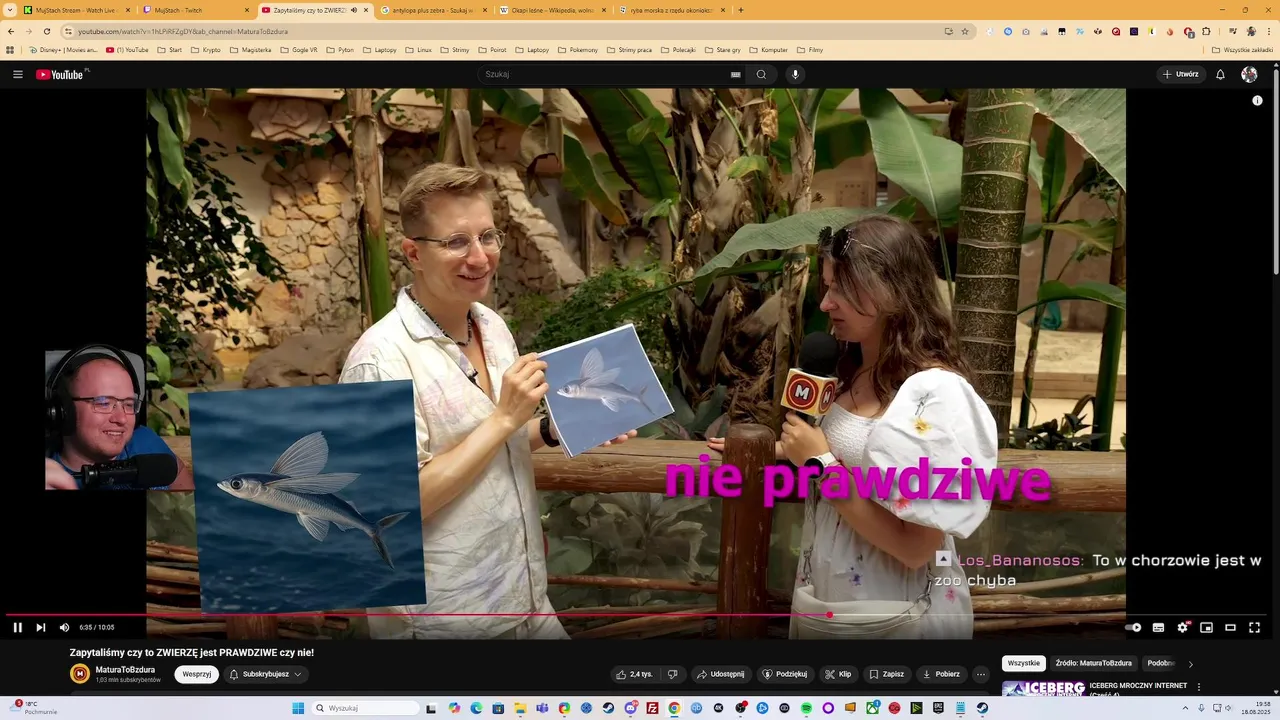The image size is (1280, 720).
Task: Start voice search with the microphone
Action: point(795,74)
